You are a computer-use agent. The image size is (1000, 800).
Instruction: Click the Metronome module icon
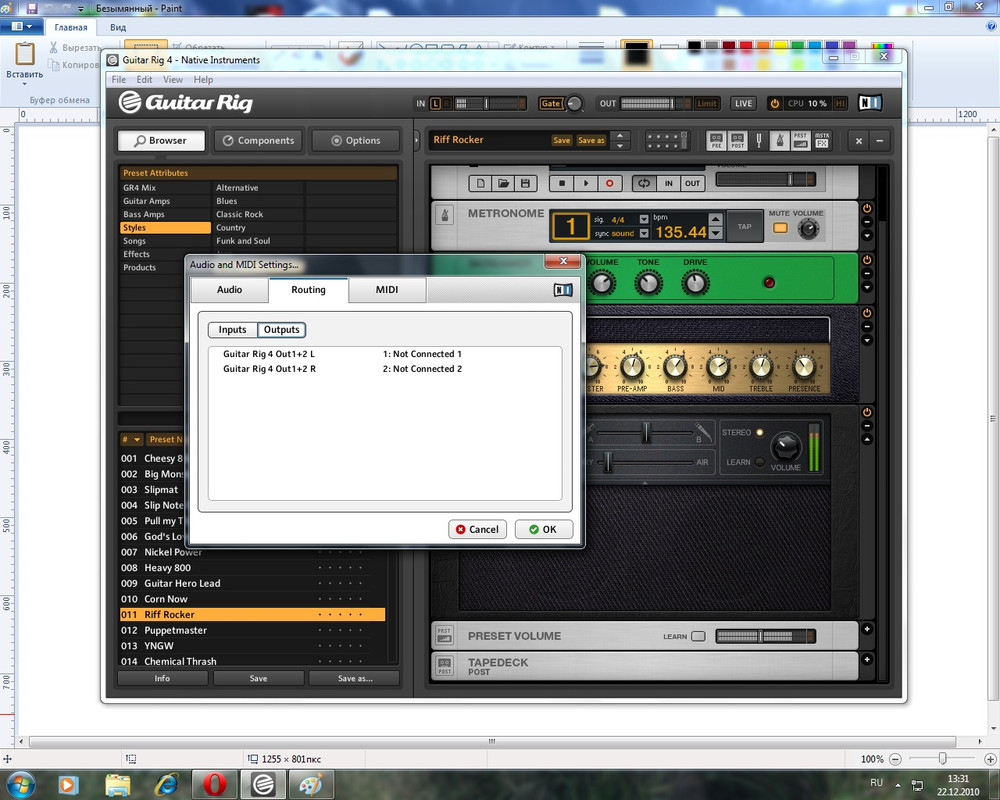[445, 215]
